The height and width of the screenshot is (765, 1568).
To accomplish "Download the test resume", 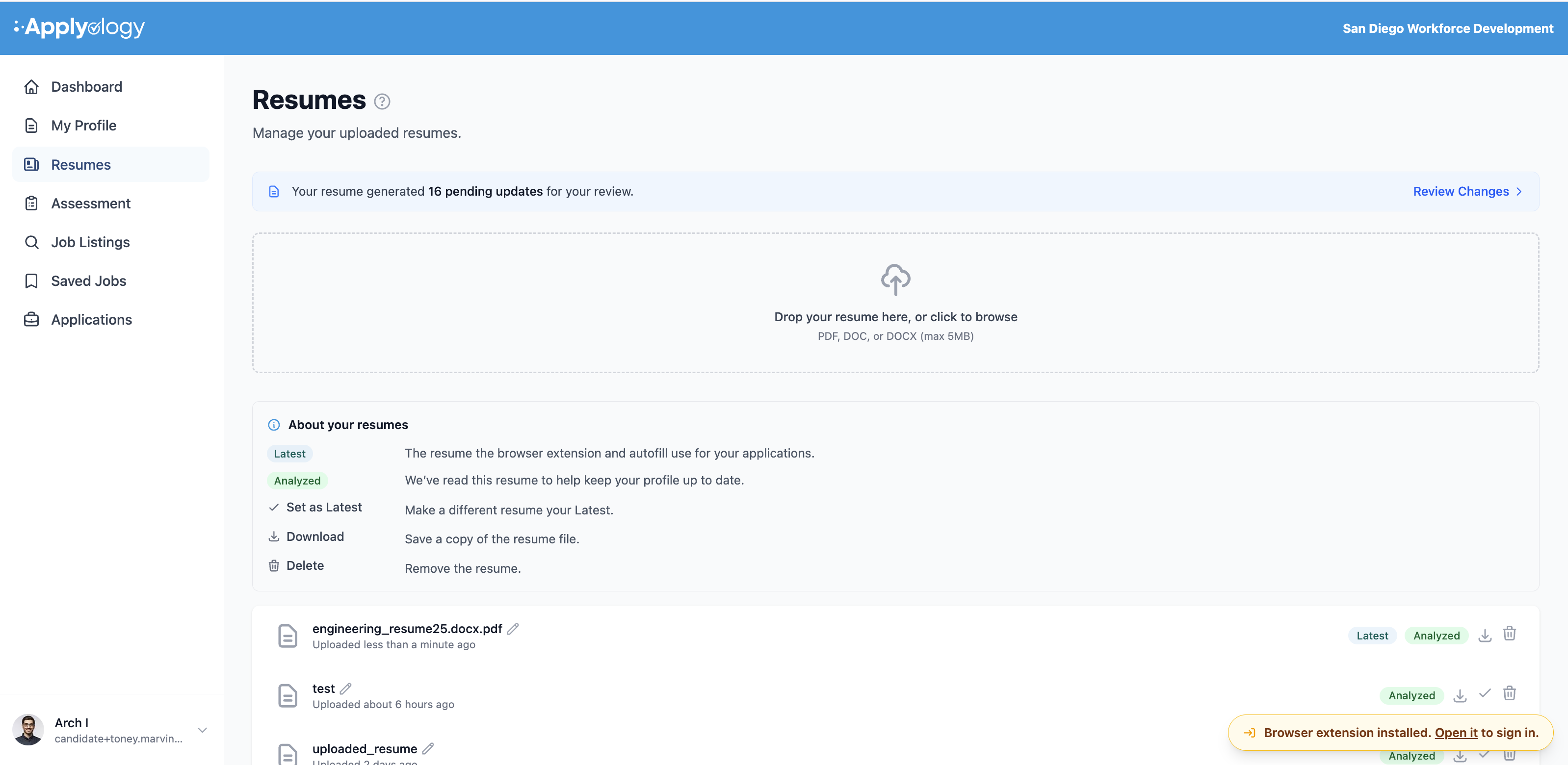I will pyautogui.click(x=1460, y=696).
